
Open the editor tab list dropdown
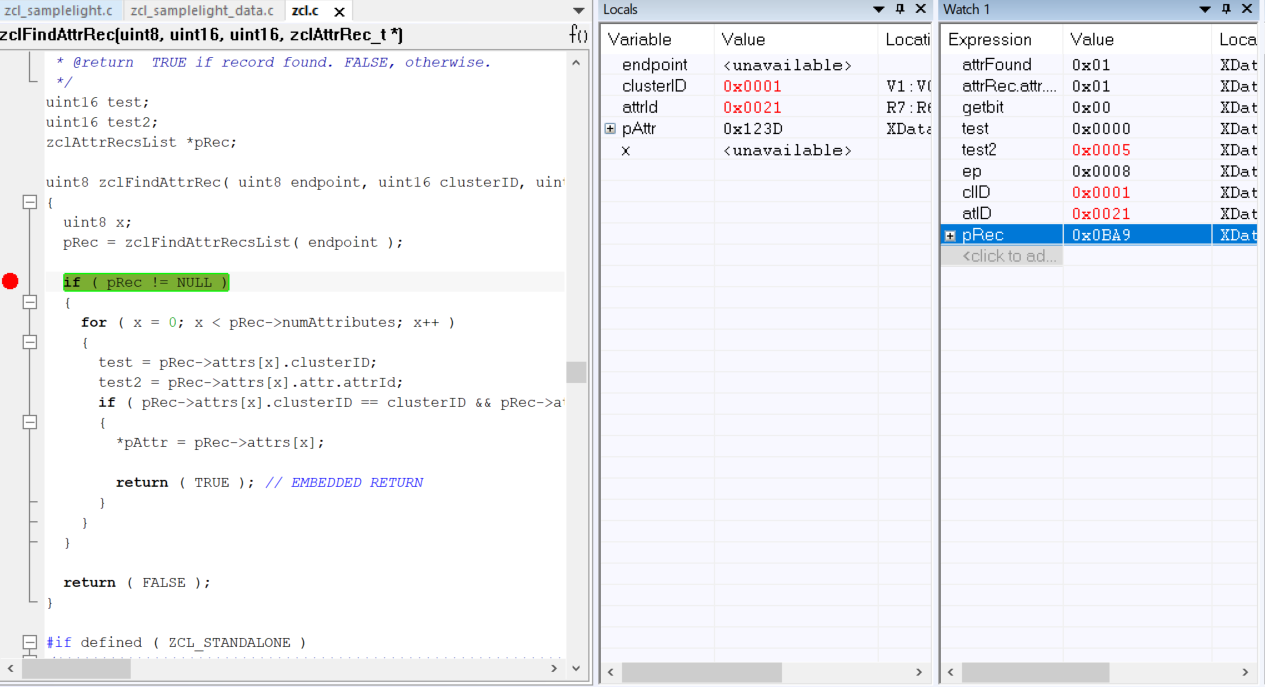click(578, 11)
